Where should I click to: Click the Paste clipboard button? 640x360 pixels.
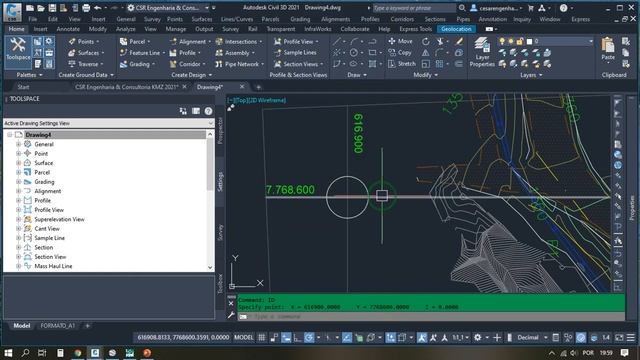pyautogui.click(x=608, y=49)
